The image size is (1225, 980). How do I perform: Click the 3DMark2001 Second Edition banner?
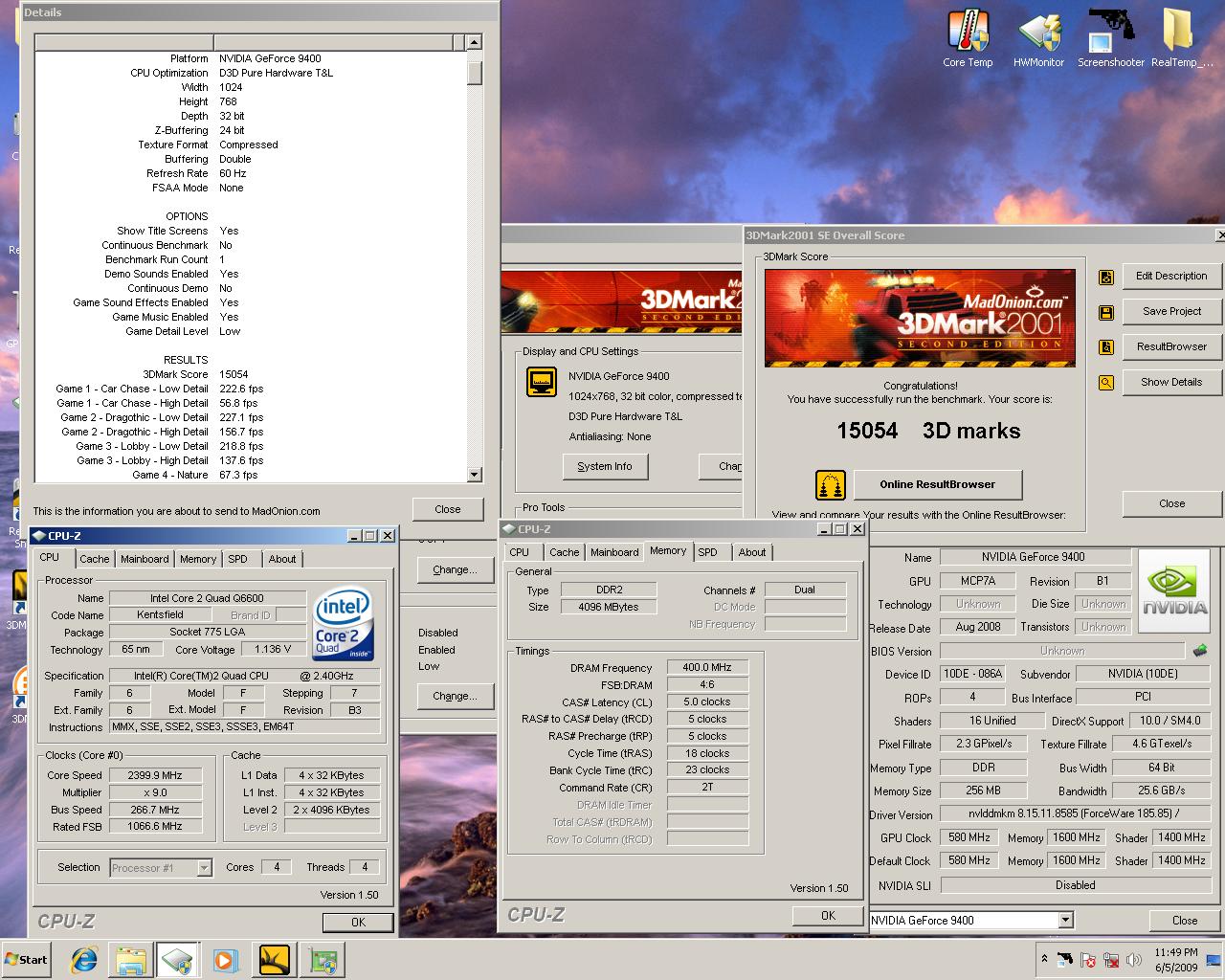tap(922, 319)
